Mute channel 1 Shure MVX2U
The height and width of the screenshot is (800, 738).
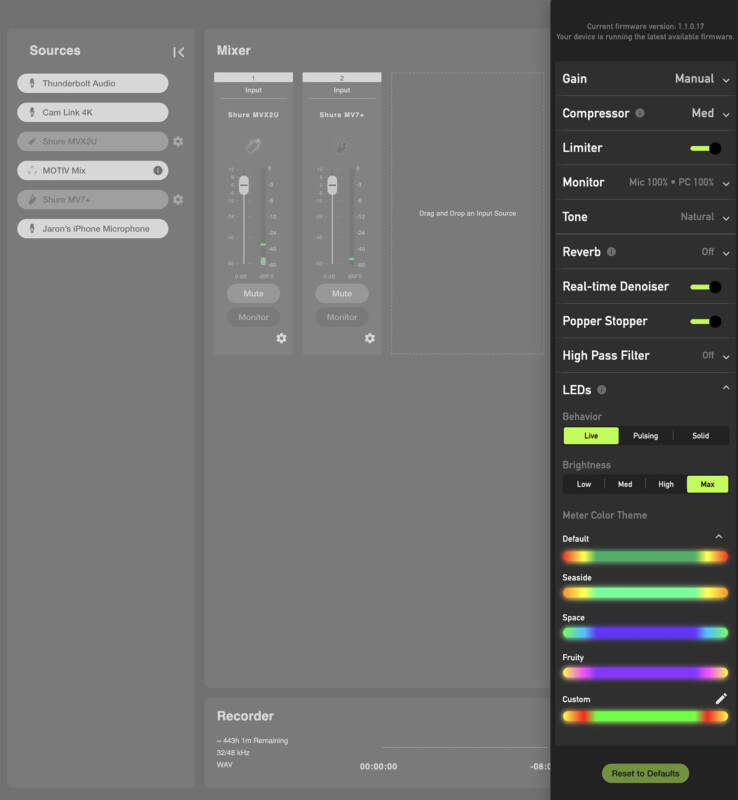click(253, 293)
